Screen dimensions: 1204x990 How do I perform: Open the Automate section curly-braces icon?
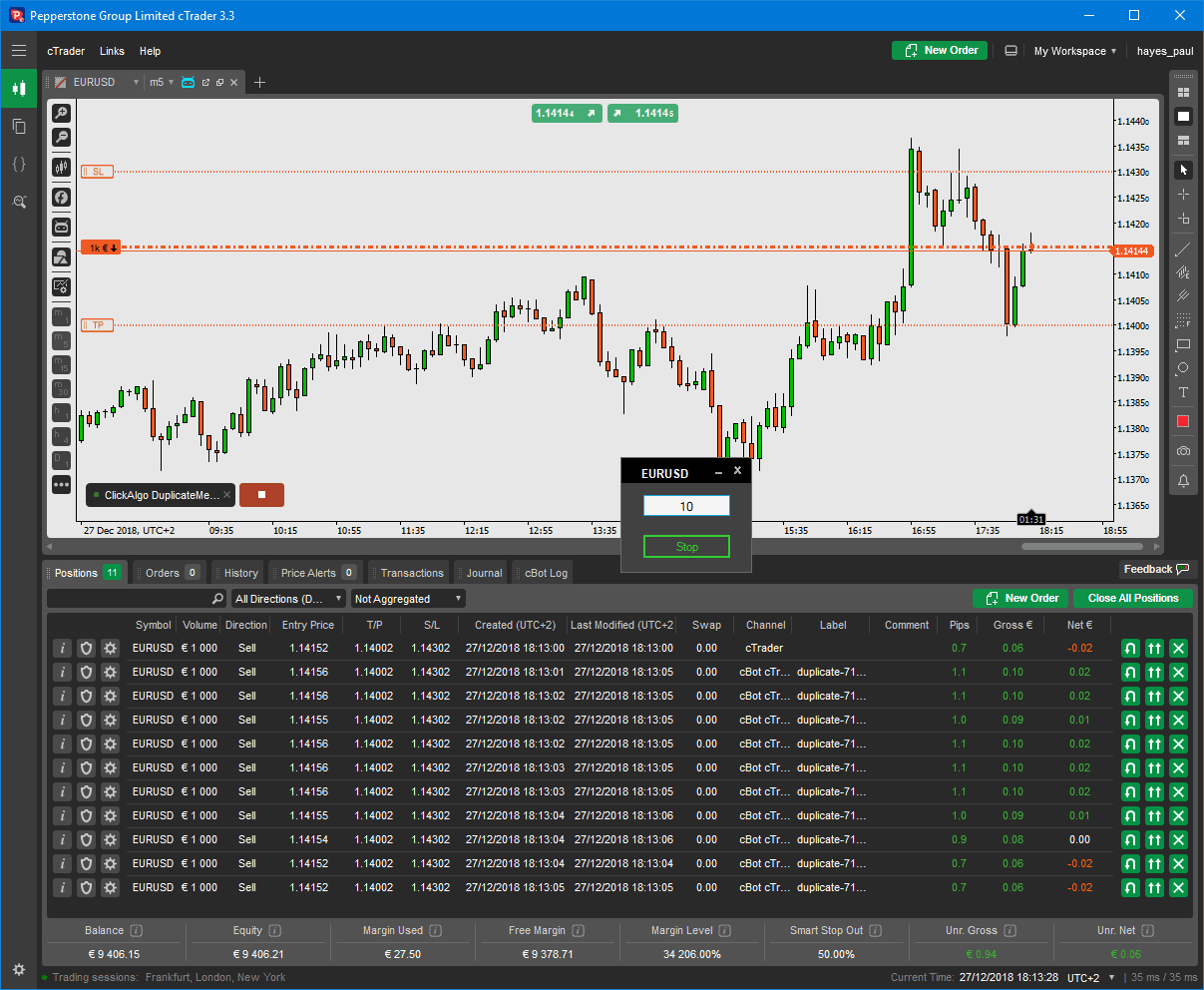pos(19,164)
